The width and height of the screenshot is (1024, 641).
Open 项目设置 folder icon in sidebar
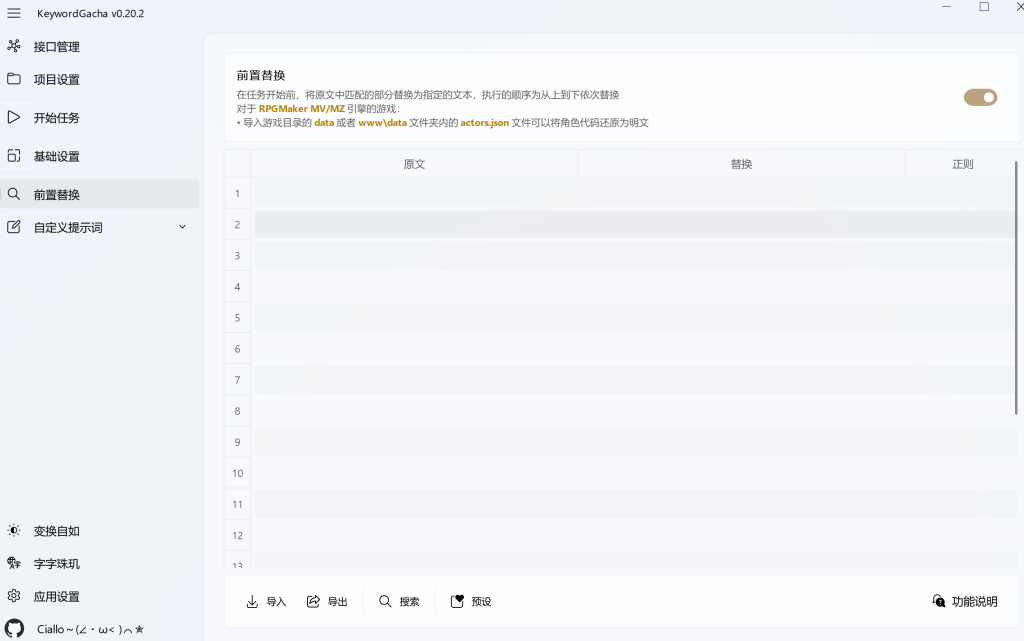coord(14,79)
